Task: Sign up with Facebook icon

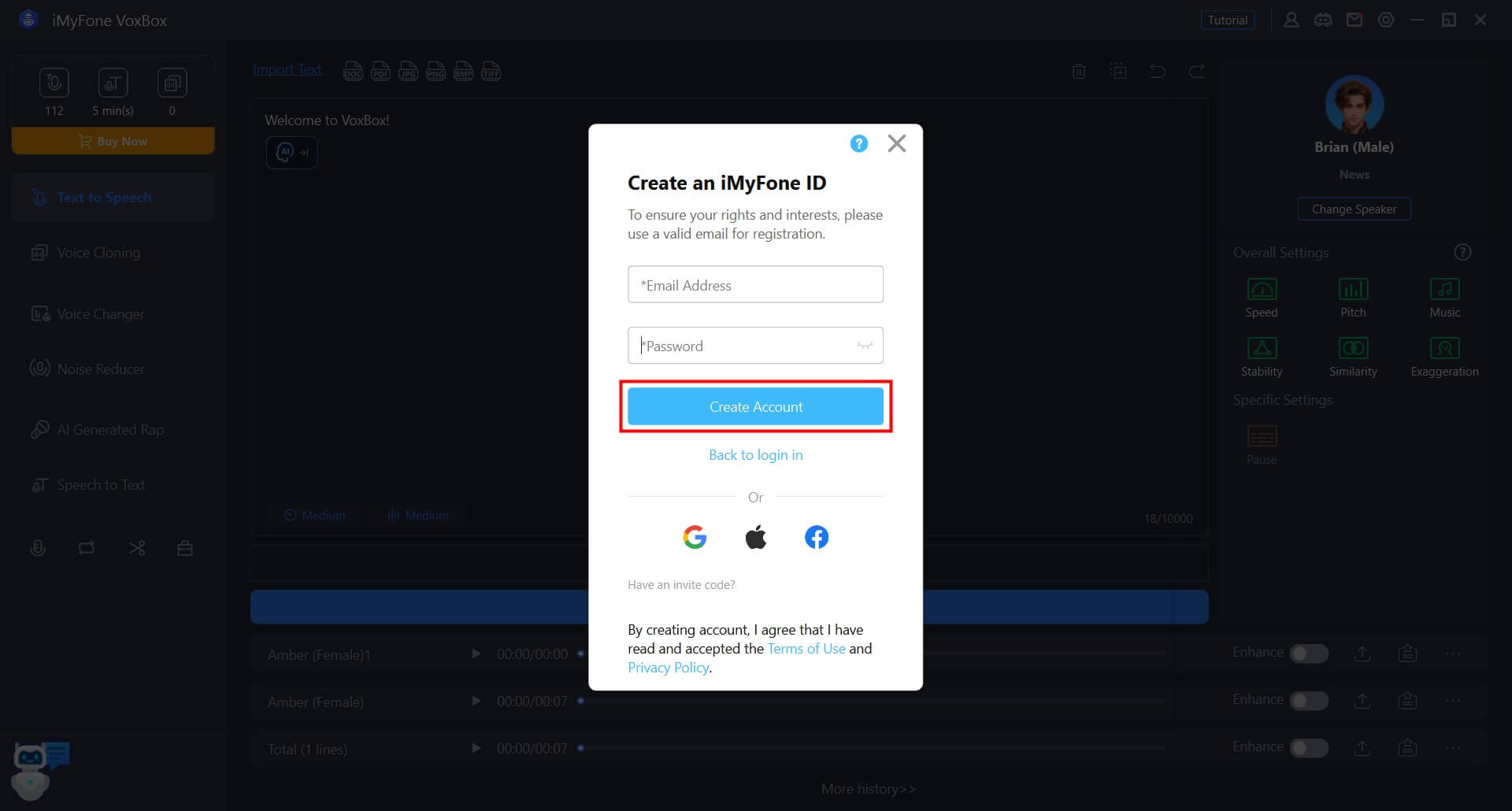Action: coord(817,537)
